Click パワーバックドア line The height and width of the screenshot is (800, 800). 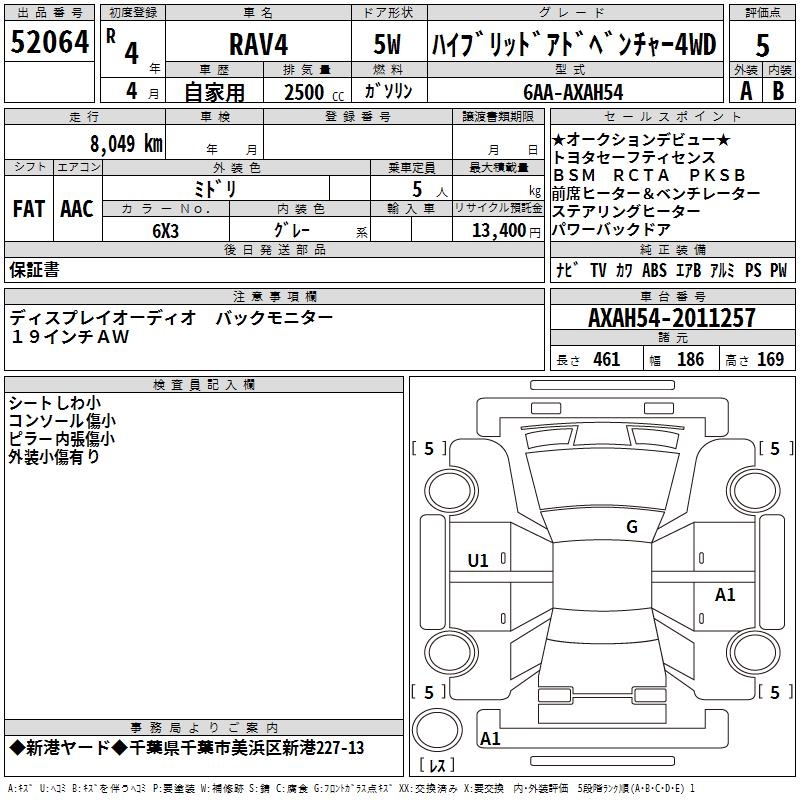pos(611,230)
